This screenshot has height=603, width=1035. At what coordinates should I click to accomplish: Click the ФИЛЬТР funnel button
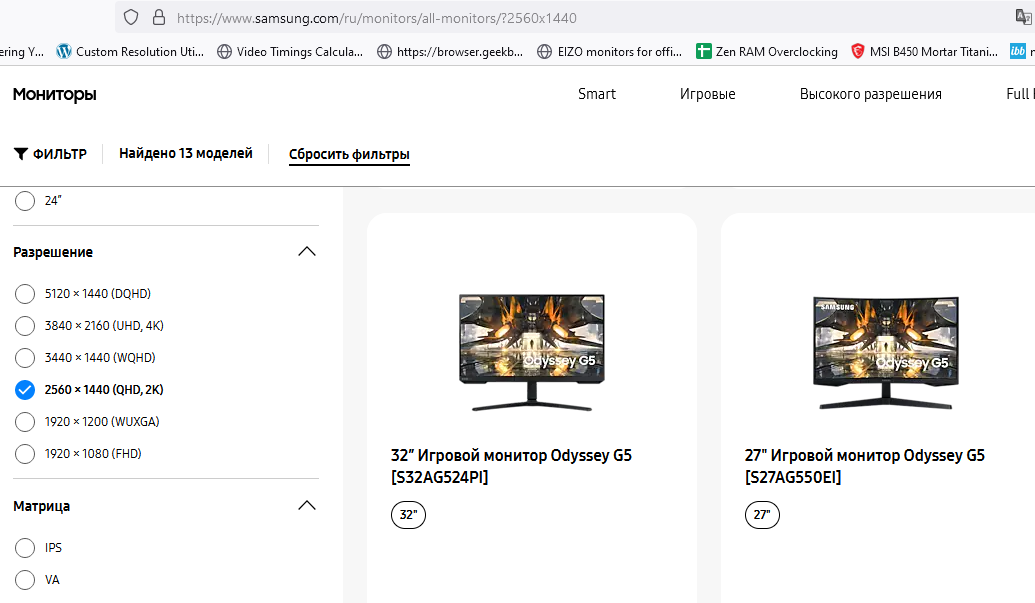[50, 154]
